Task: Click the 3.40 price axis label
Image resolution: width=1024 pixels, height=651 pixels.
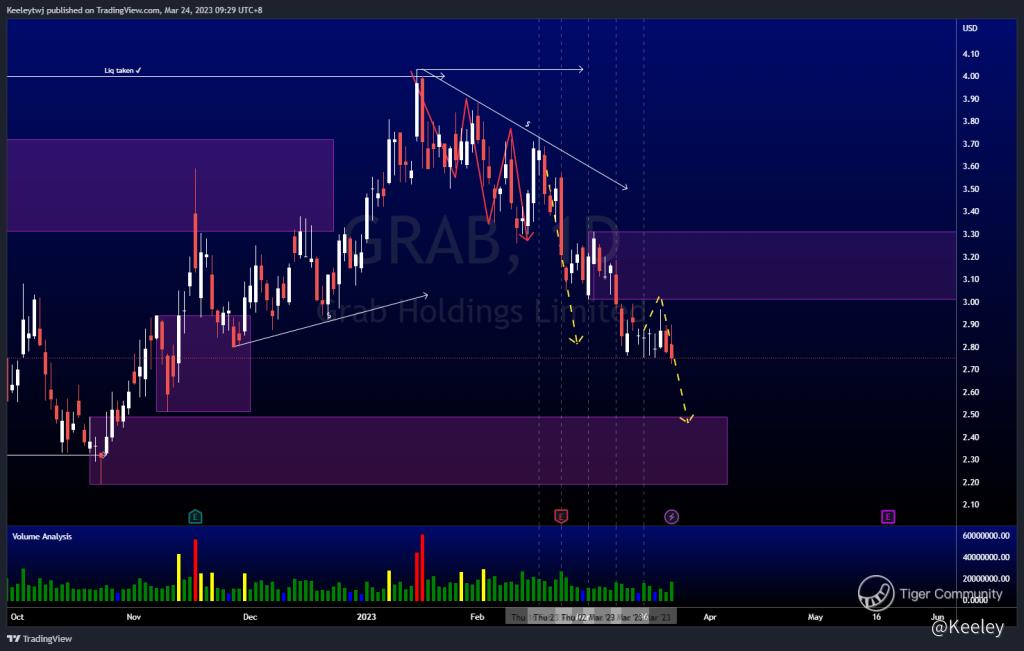Action: (x=970, y=212)
